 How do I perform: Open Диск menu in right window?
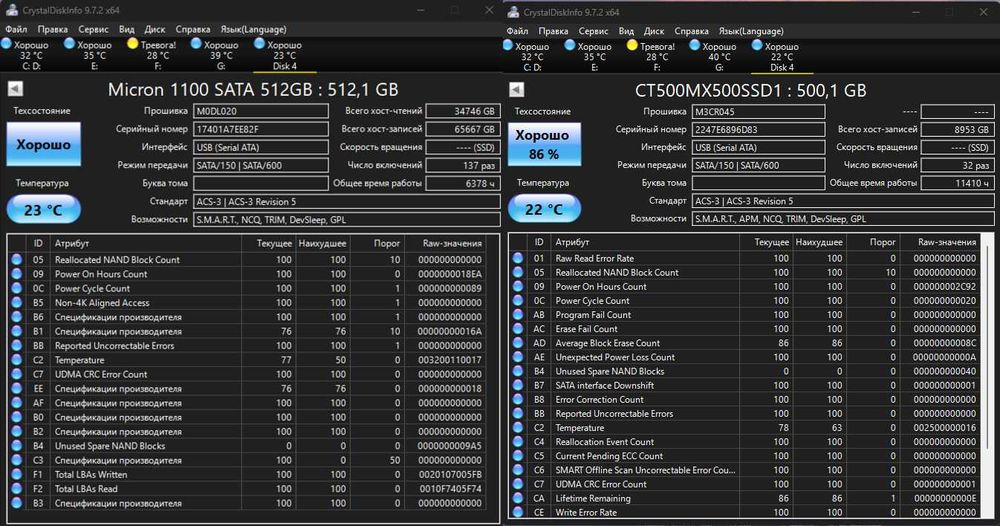click(654, 31)
